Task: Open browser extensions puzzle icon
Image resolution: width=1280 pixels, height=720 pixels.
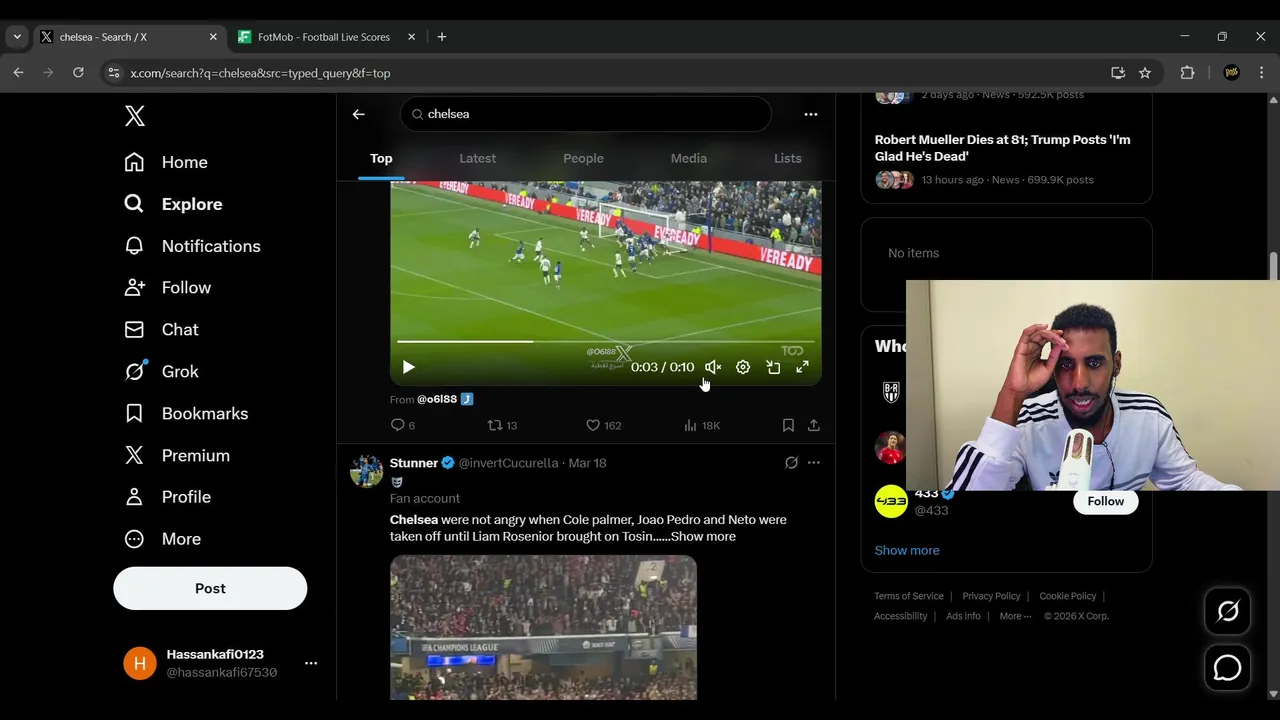Action: click(1188, 73)
